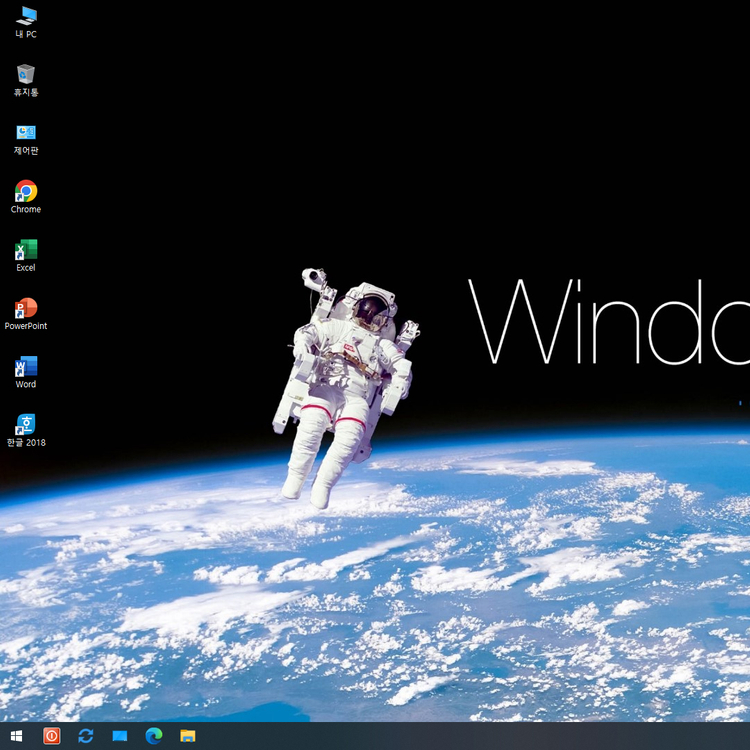Open File Explorer from the taskbar
This screenshot has width=750, height=750.
click(x=187, y=736)
